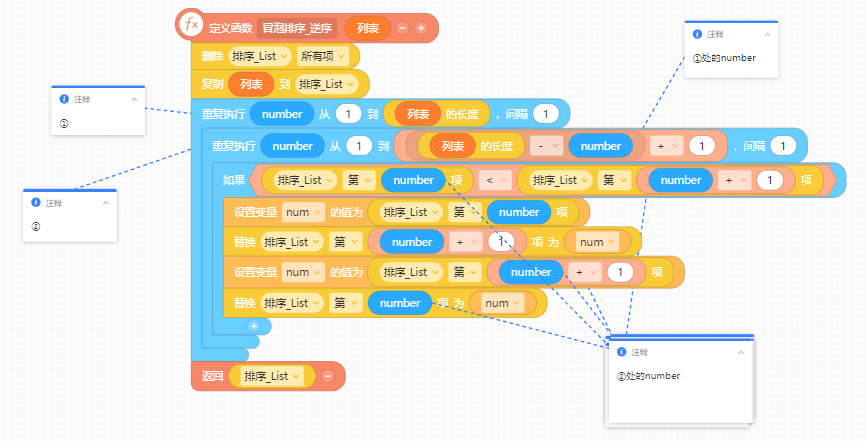Open num variable dropdown in first 设置变量 block
The width and height of the screenshot is (865, 441).
303,212
